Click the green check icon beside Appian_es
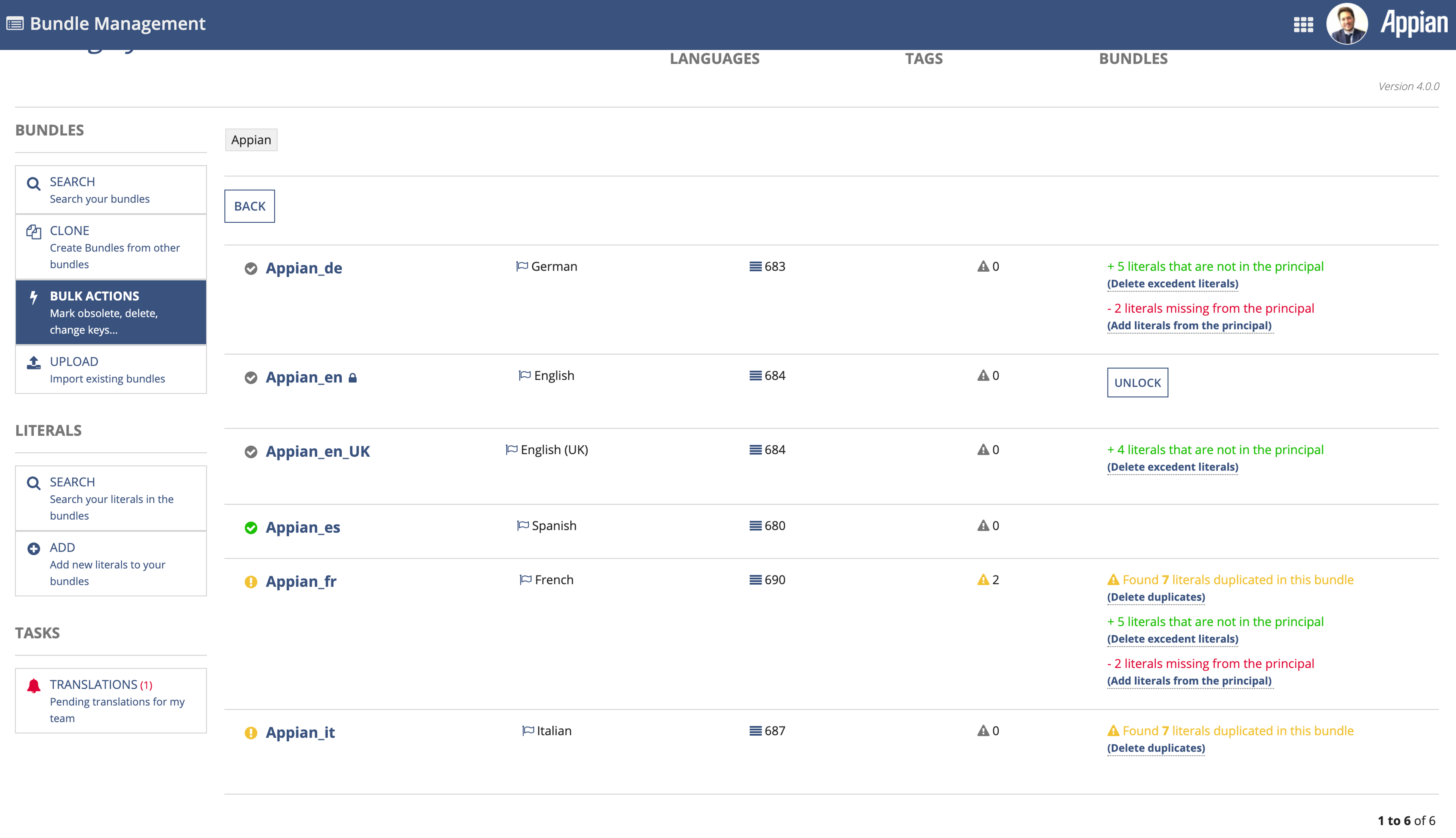Image resolution: width=1456 pixels, height=838 pixels. pos(251,528)
